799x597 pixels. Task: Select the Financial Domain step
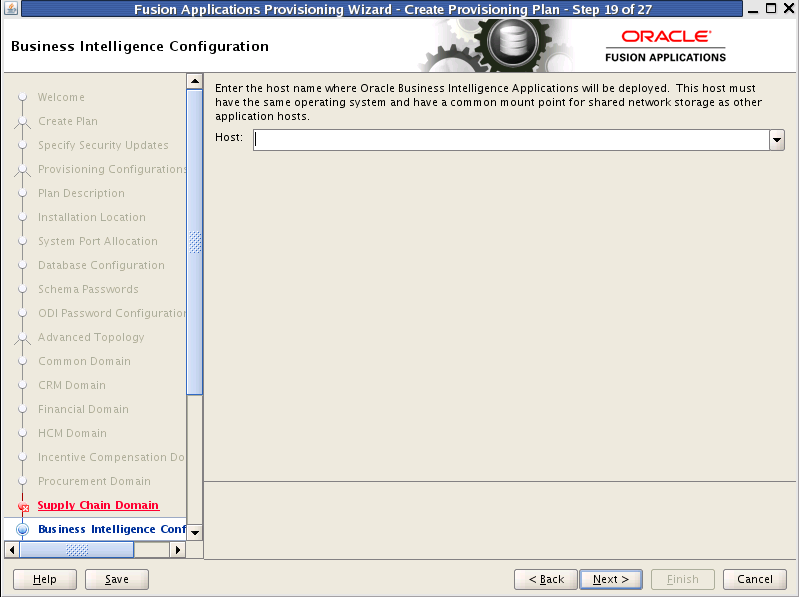(x=84, y=409)
